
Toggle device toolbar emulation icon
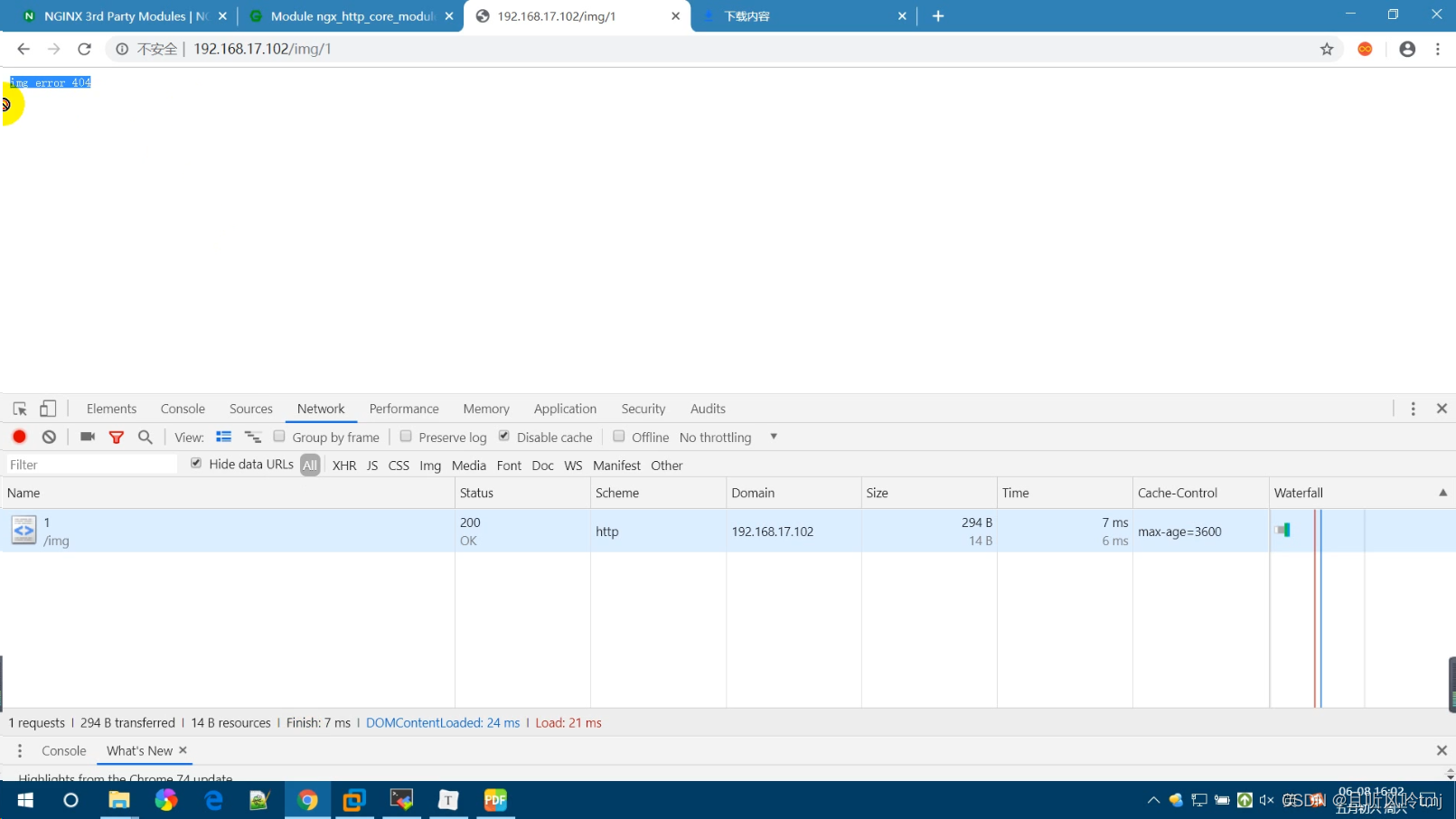[x=48, y=409]
